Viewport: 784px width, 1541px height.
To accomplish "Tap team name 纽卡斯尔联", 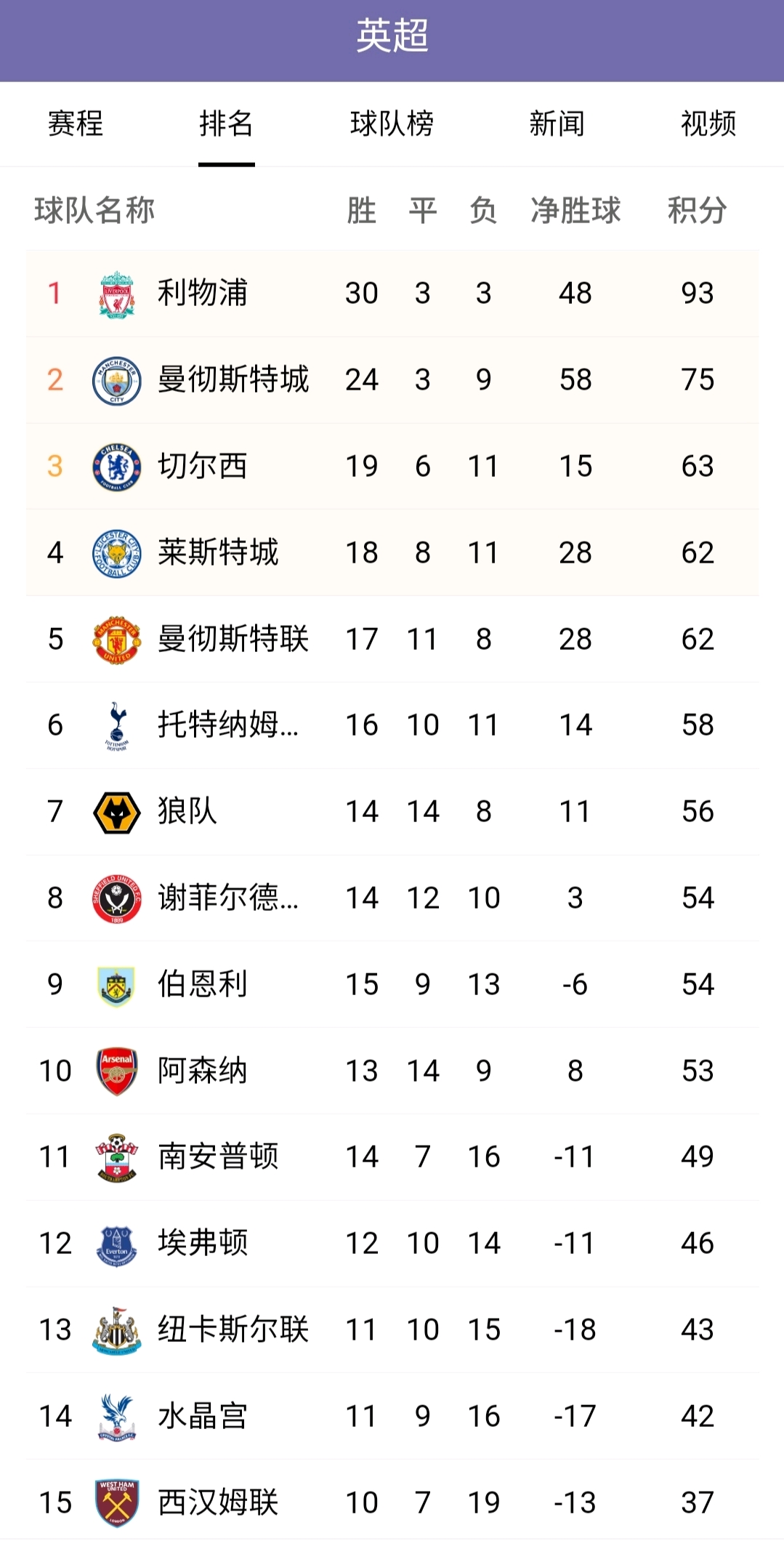I will coord(233,1329).
